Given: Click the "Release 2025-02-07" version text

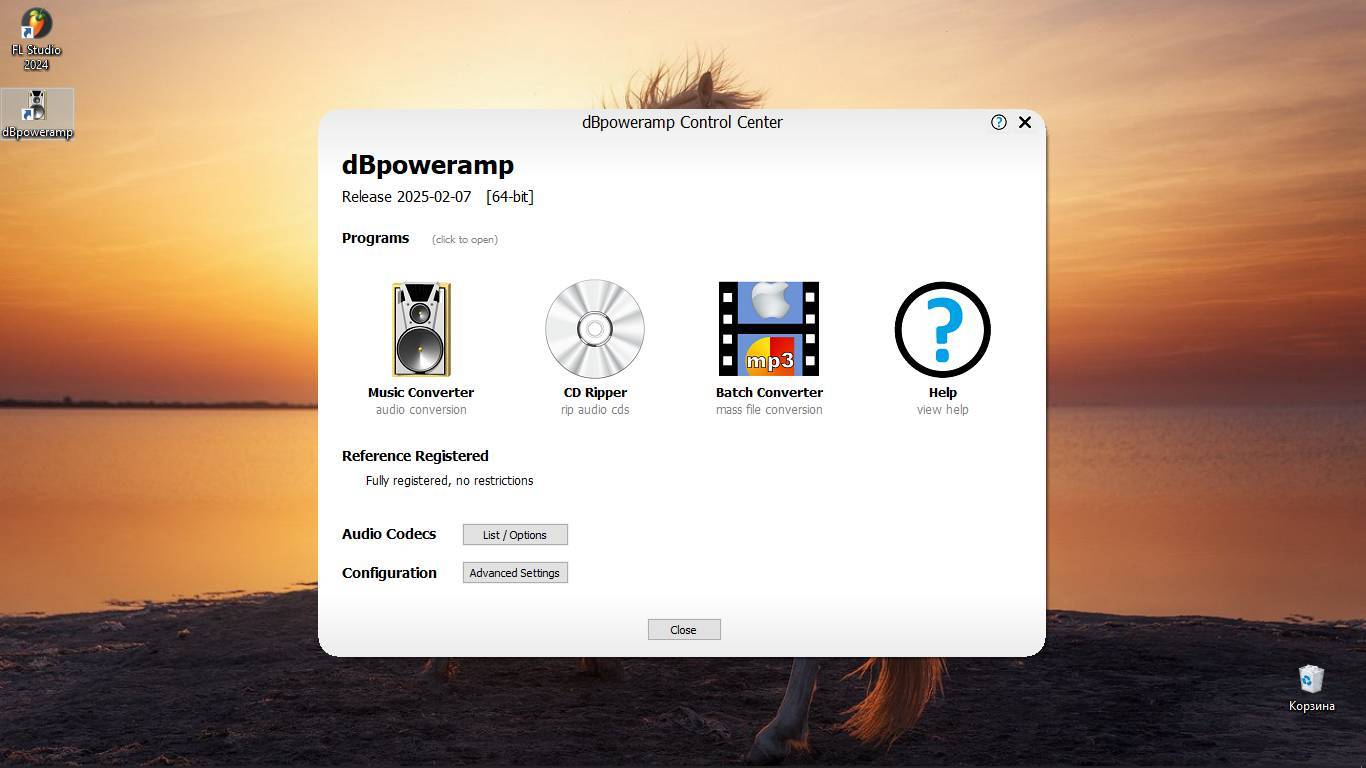Looking at the screenshot, I should tap(406, 197).
